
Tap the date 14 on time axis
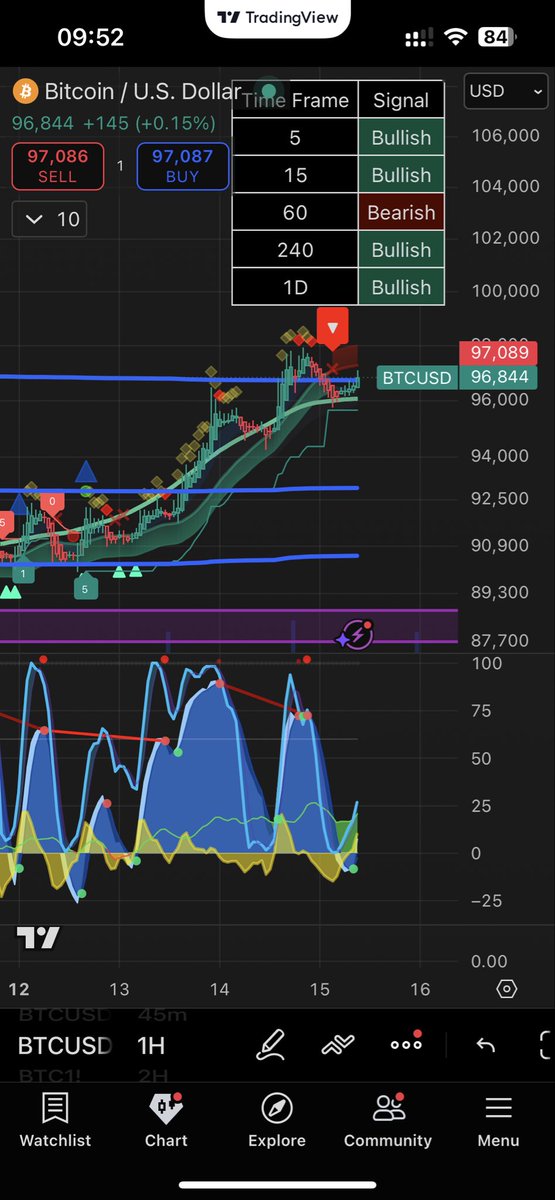pos(219,989)
